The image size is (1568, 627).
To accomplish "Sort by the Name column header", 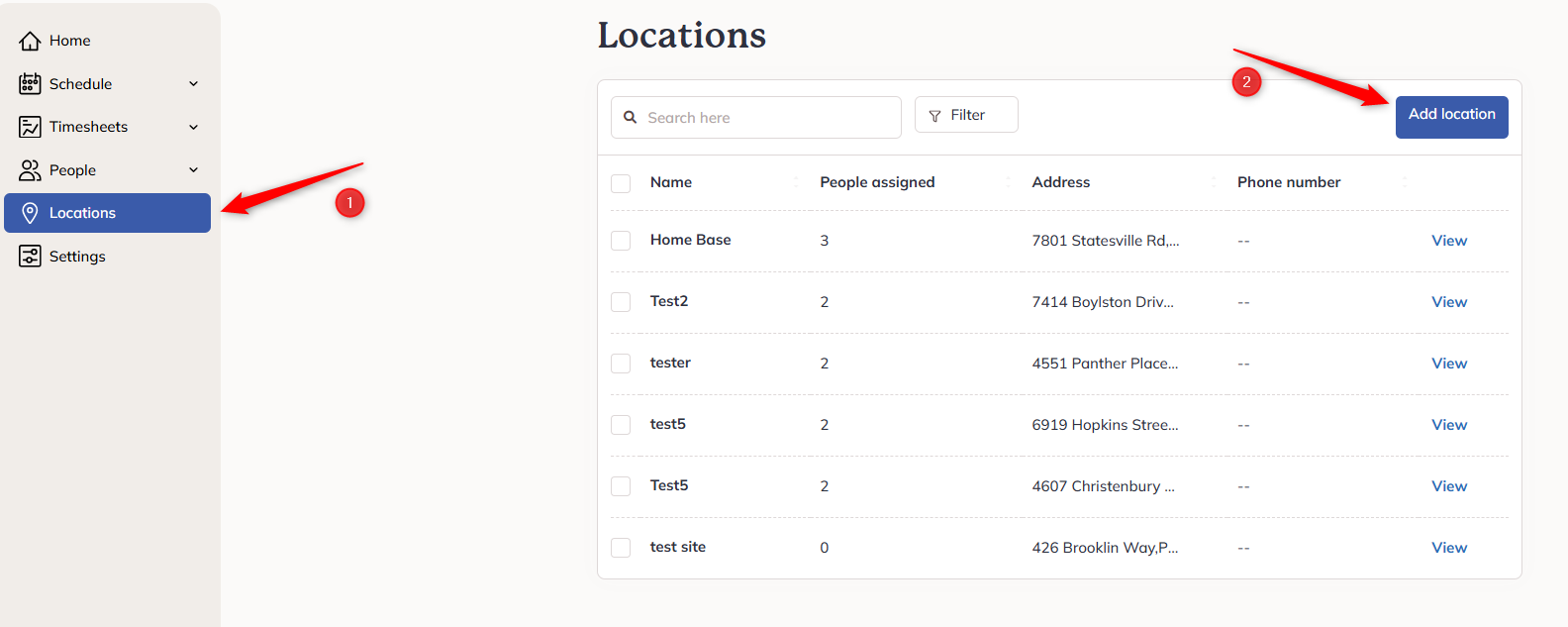I will [x=671, y=182].
